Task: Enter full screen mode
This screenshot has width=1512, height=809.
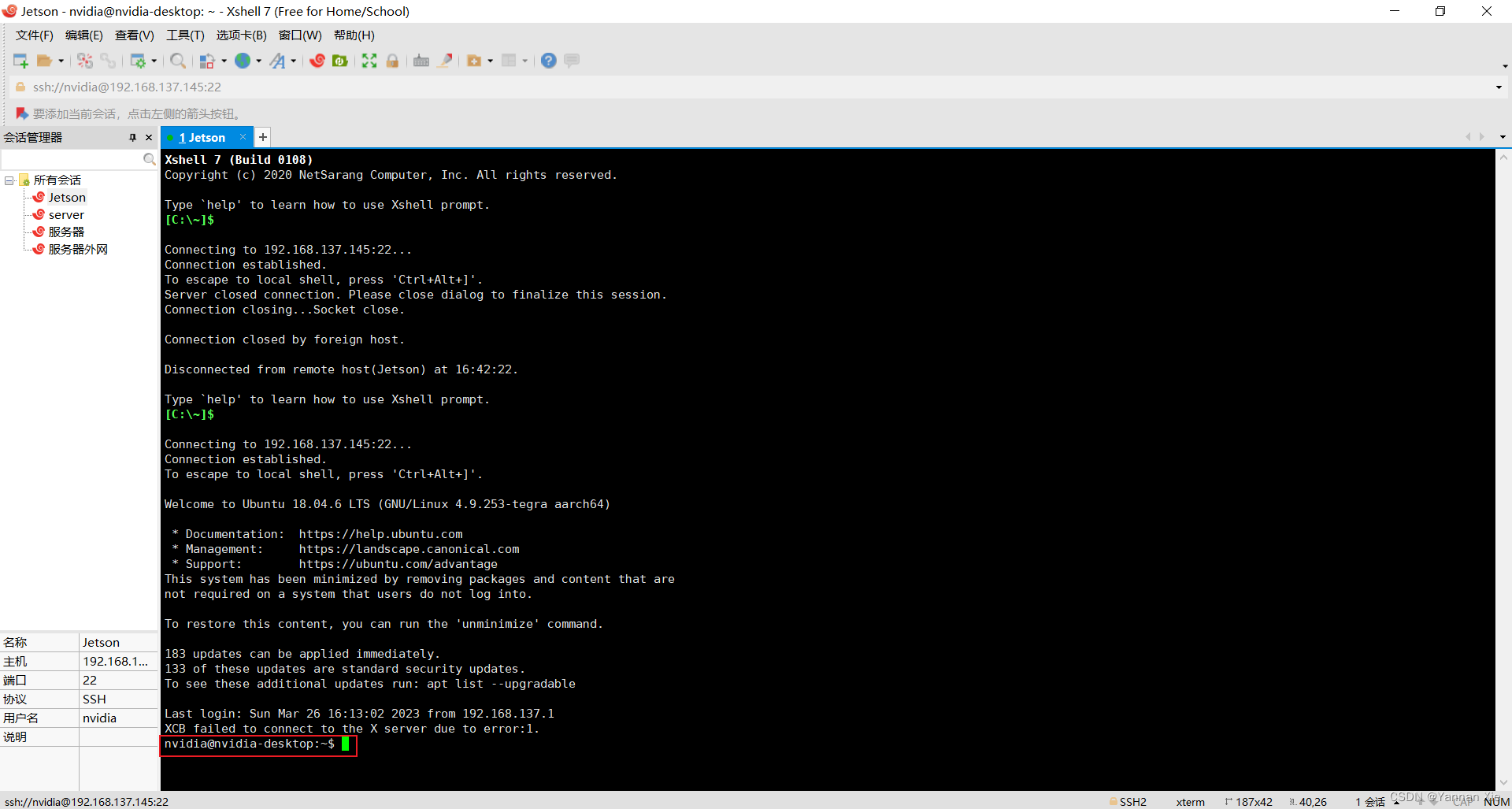Action: tap(369, 61)
